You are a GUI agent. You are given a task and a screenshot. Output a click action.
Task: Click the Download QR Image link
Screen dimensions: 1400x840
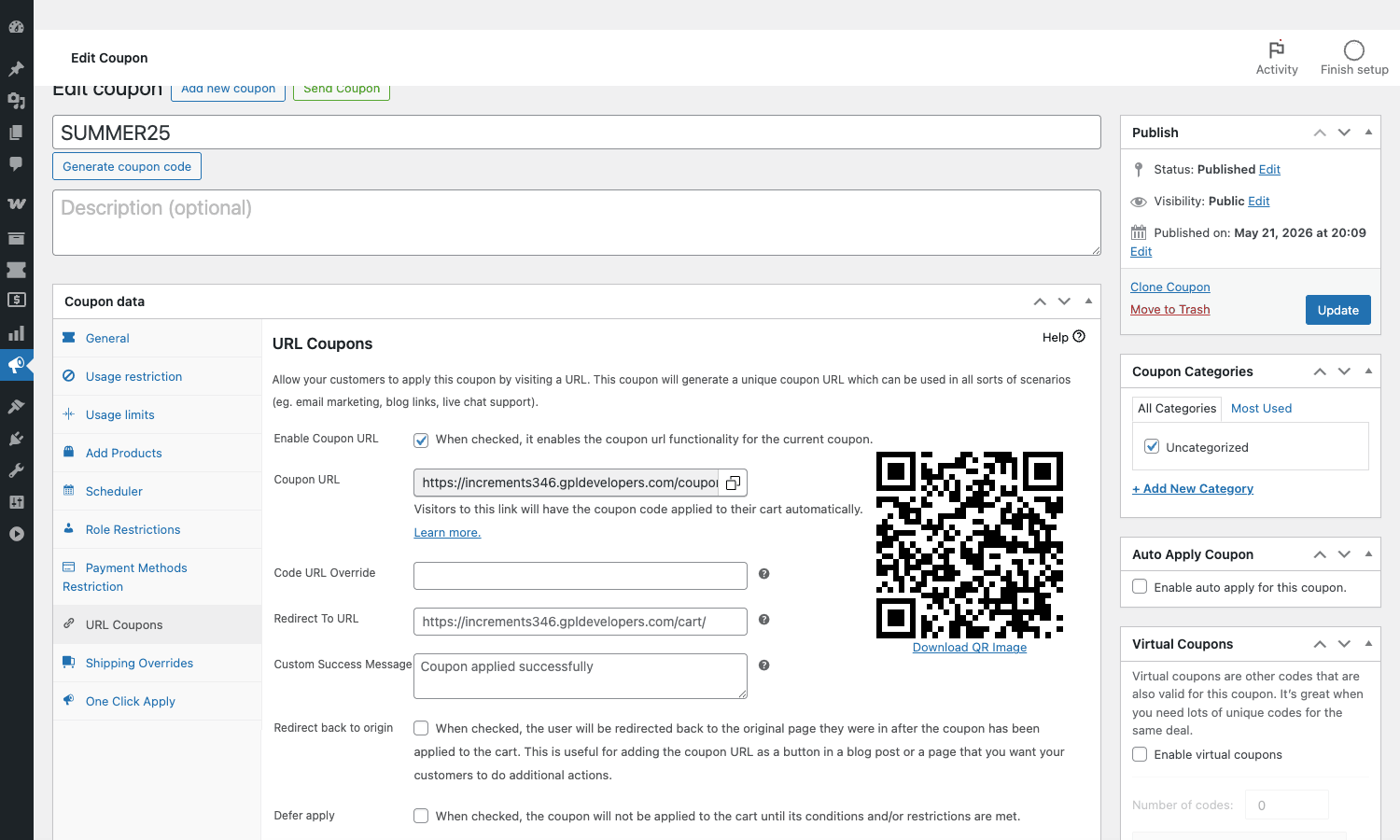click(x=970, y=648)
